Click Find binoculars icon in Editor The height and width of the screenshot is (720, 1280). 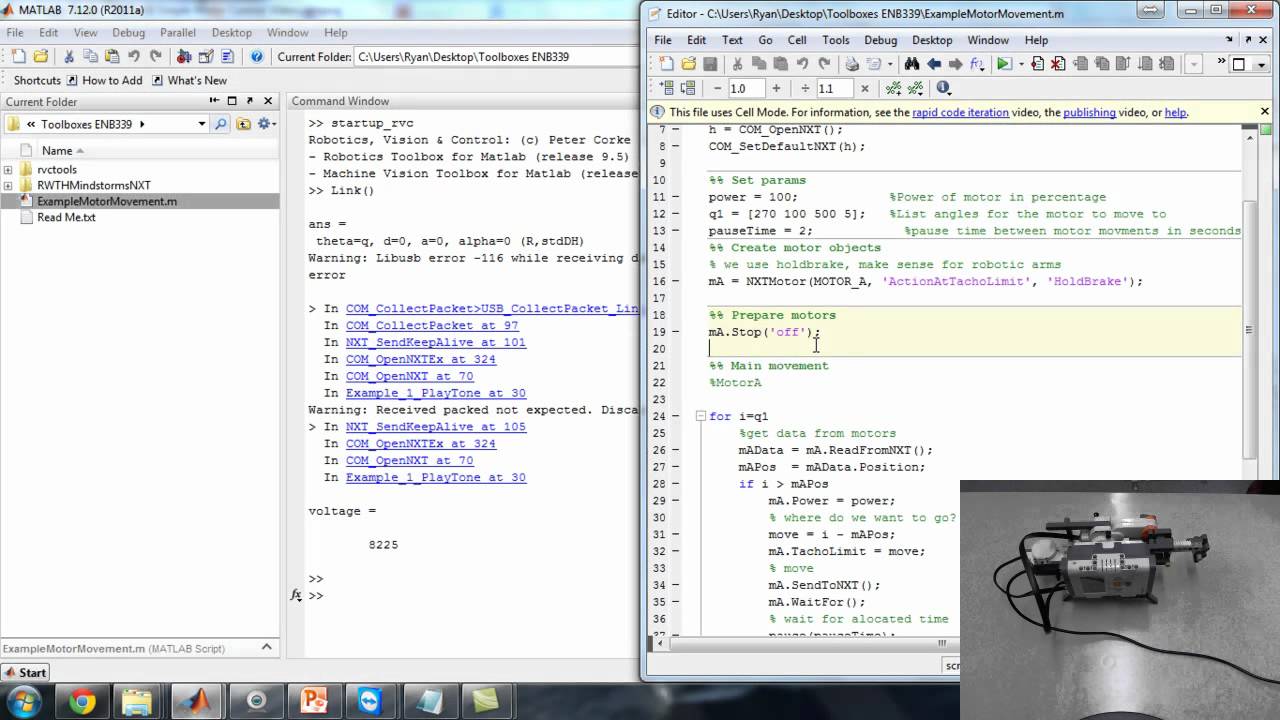(x=912, y=64)
